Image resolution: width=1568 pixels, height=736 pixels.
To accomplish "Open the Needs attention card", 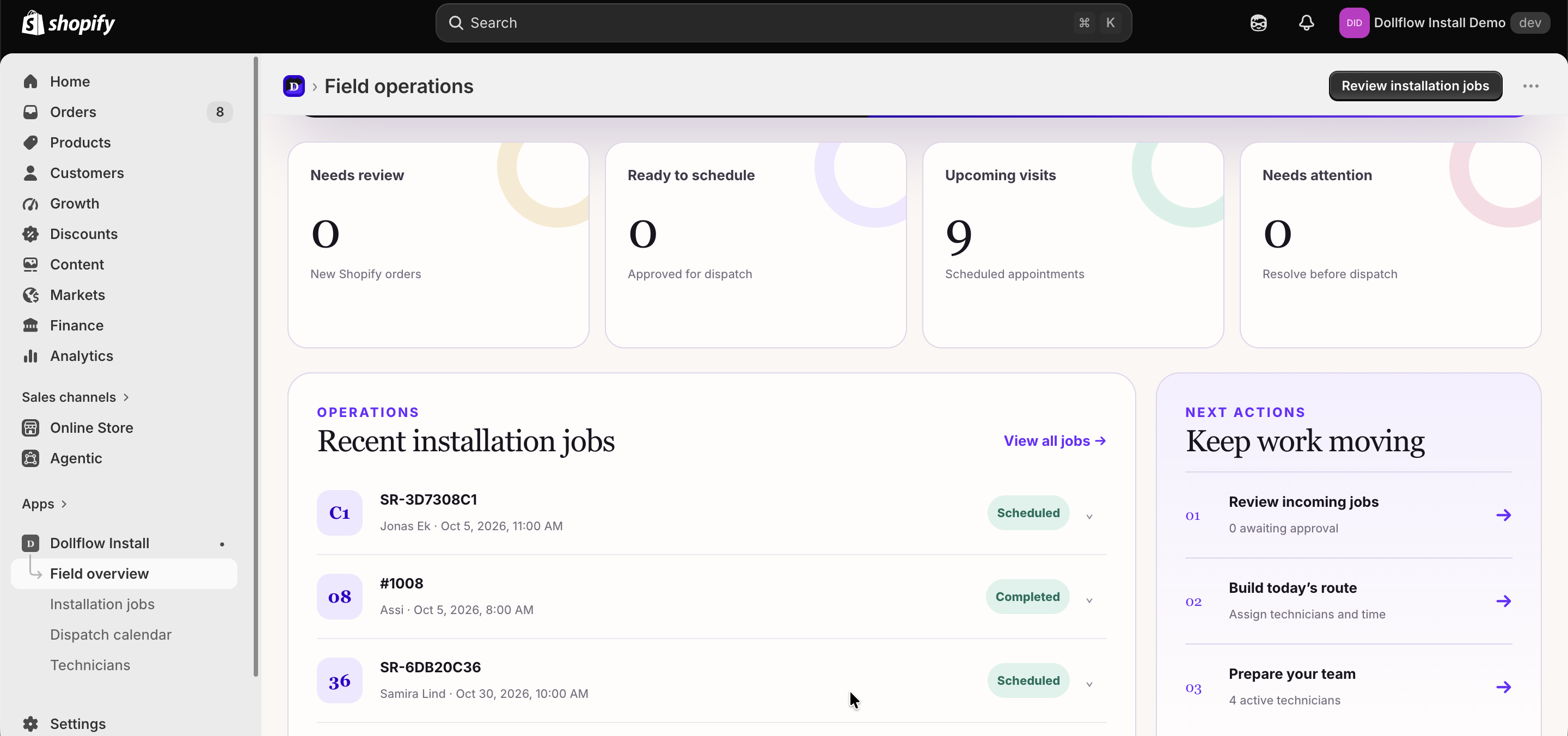I will coord(1391,245).
